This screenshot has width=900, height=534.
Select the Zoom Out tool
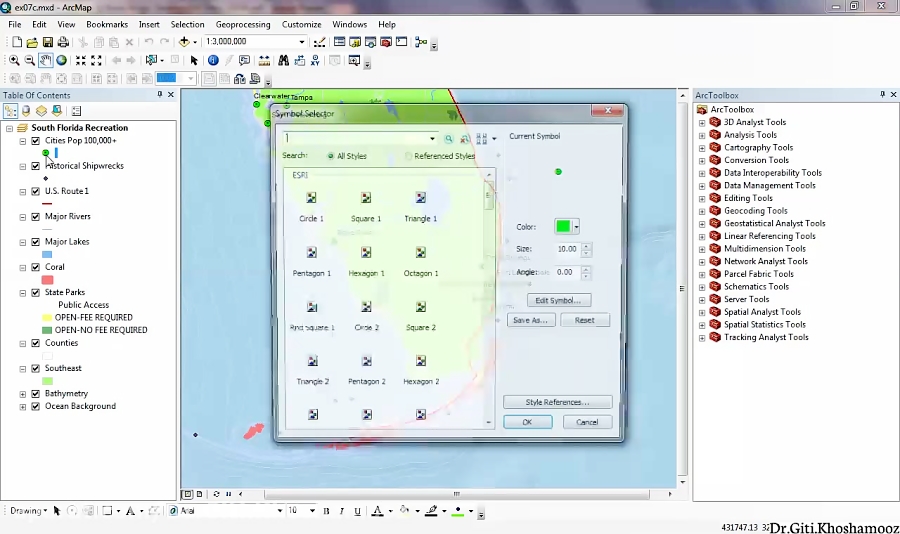point(29,60)
